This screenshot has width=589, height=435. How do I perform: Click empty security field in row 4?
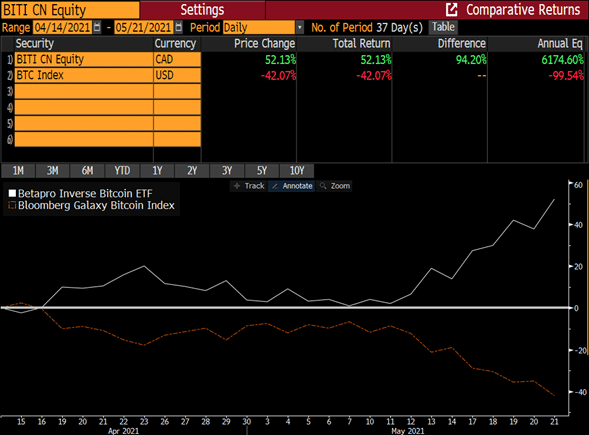point(84,107)
